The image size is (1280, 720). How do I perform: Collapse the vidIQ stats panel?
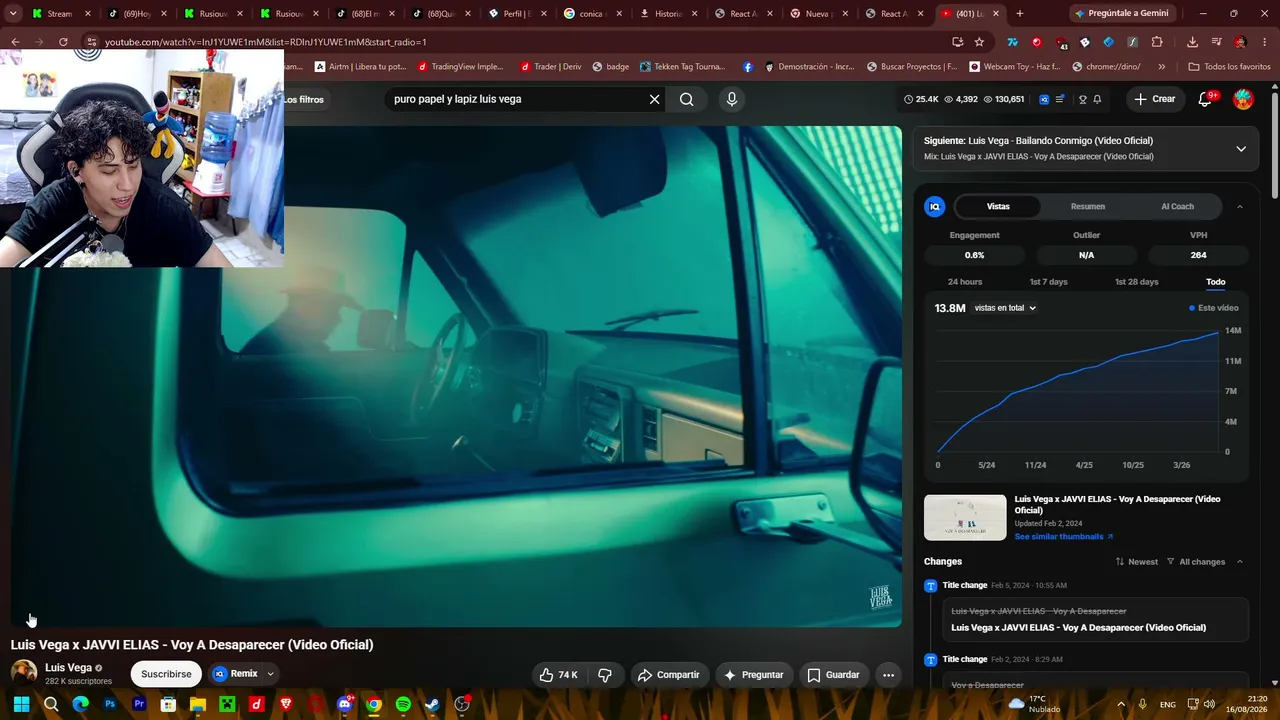(1240, 207)
